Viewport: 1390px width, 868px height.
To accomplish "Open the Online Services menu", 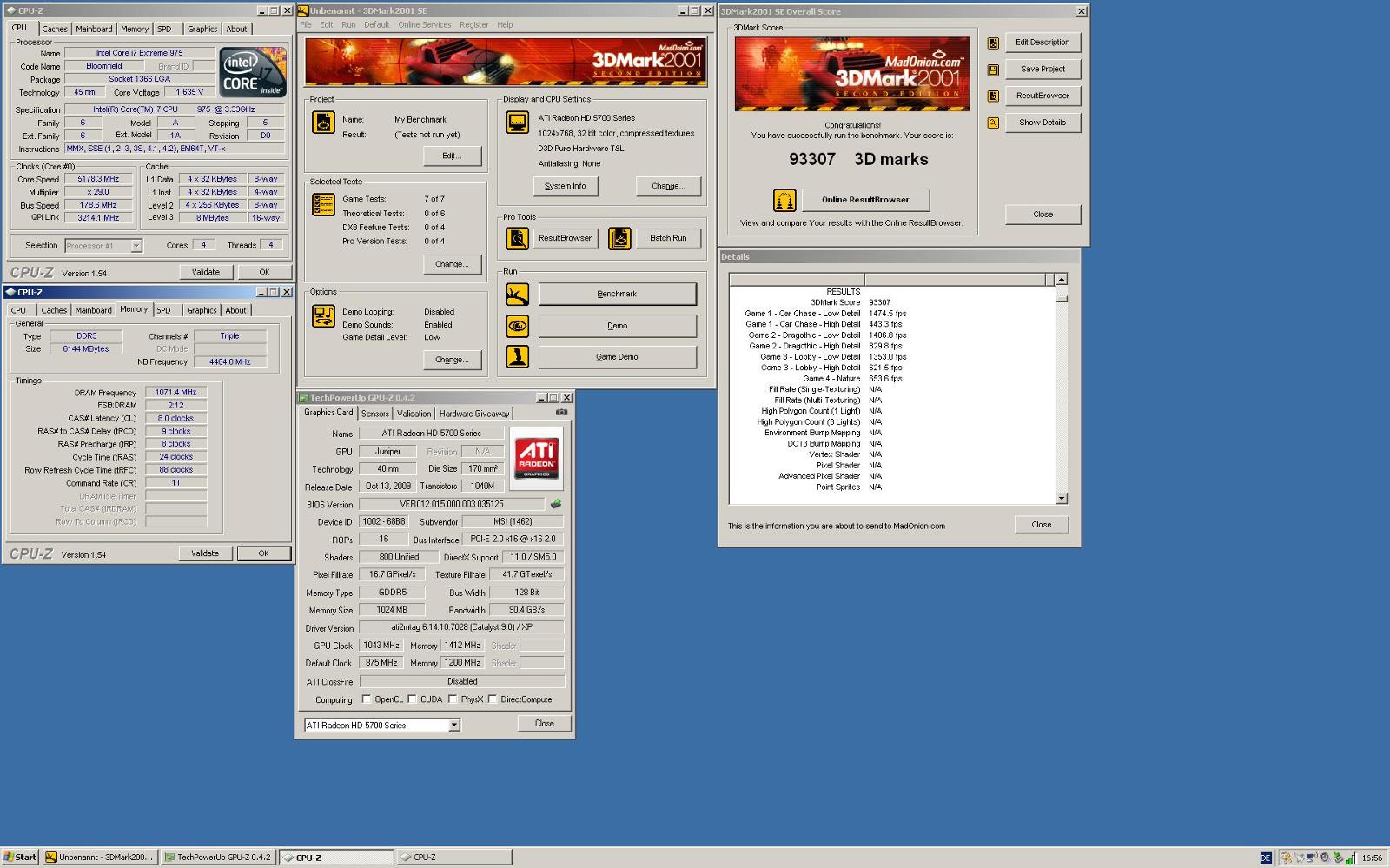I will (x=425, y=25).
